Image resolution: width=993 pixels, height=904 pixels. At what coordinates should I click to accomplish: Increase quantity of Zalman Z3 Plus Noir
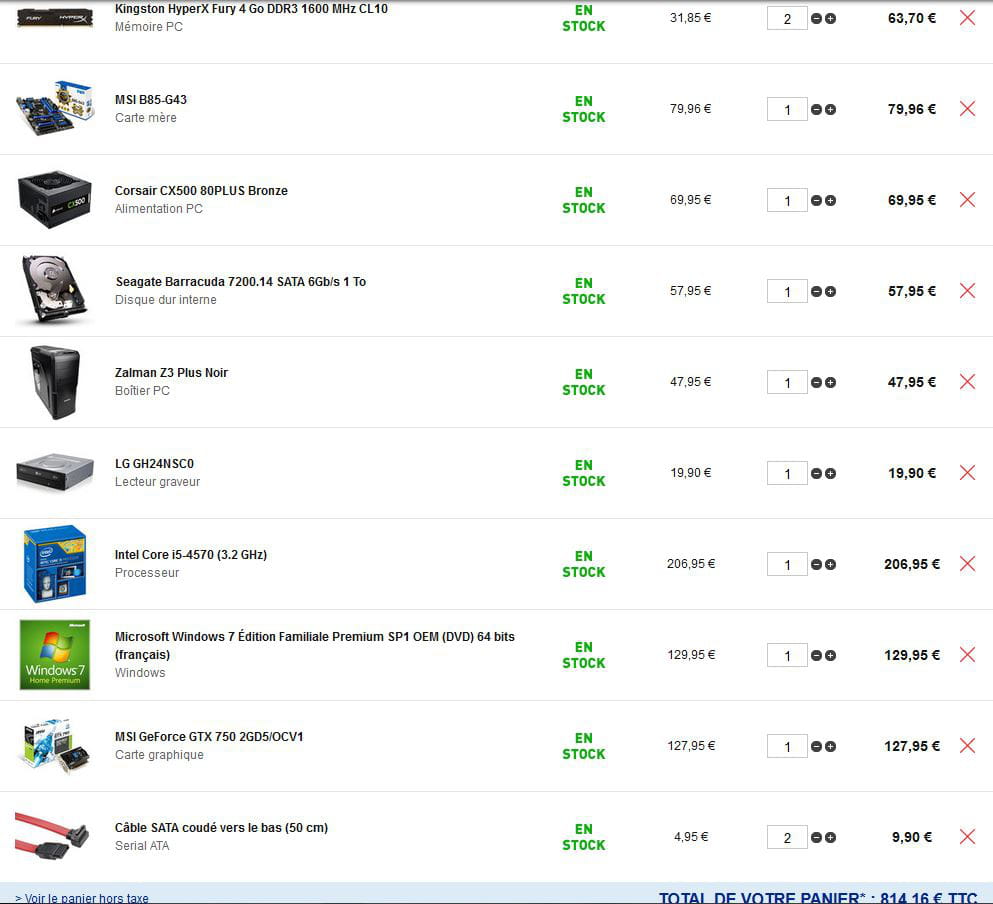[830, 383]
